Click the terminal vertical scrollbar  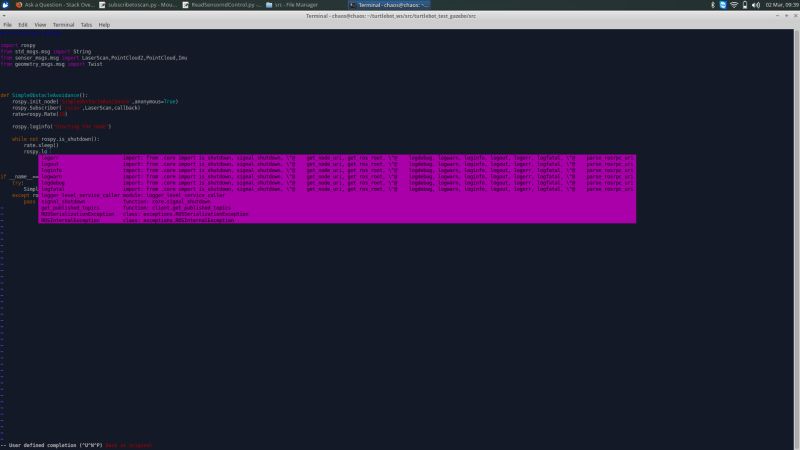796,239
